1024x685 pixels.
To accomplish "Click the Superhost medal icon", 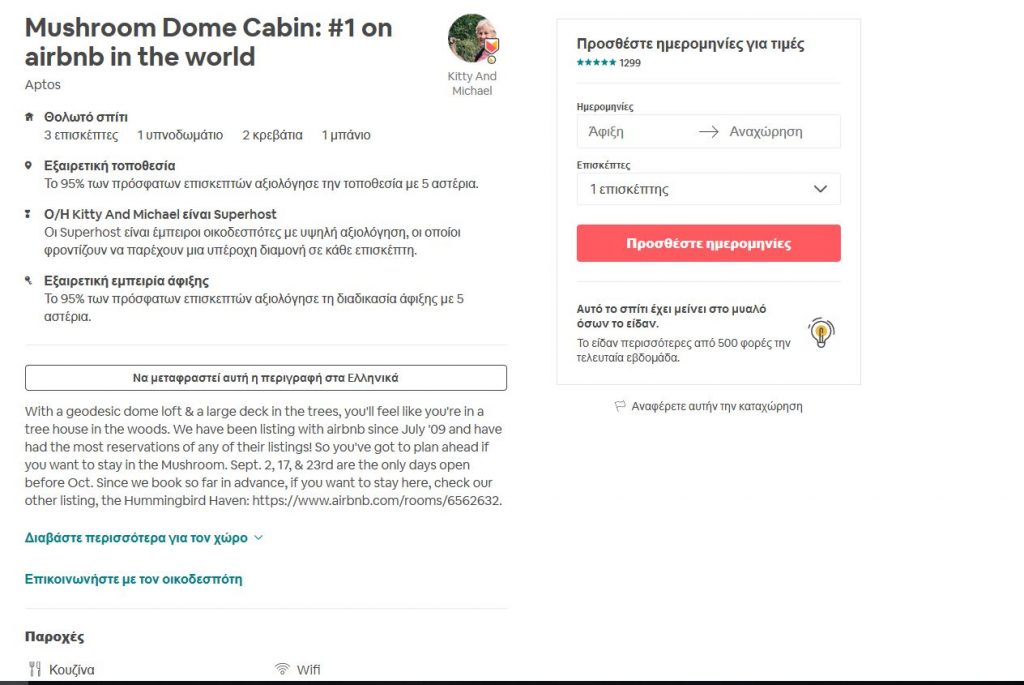I will pyautogui.click(x=29, y=214).
